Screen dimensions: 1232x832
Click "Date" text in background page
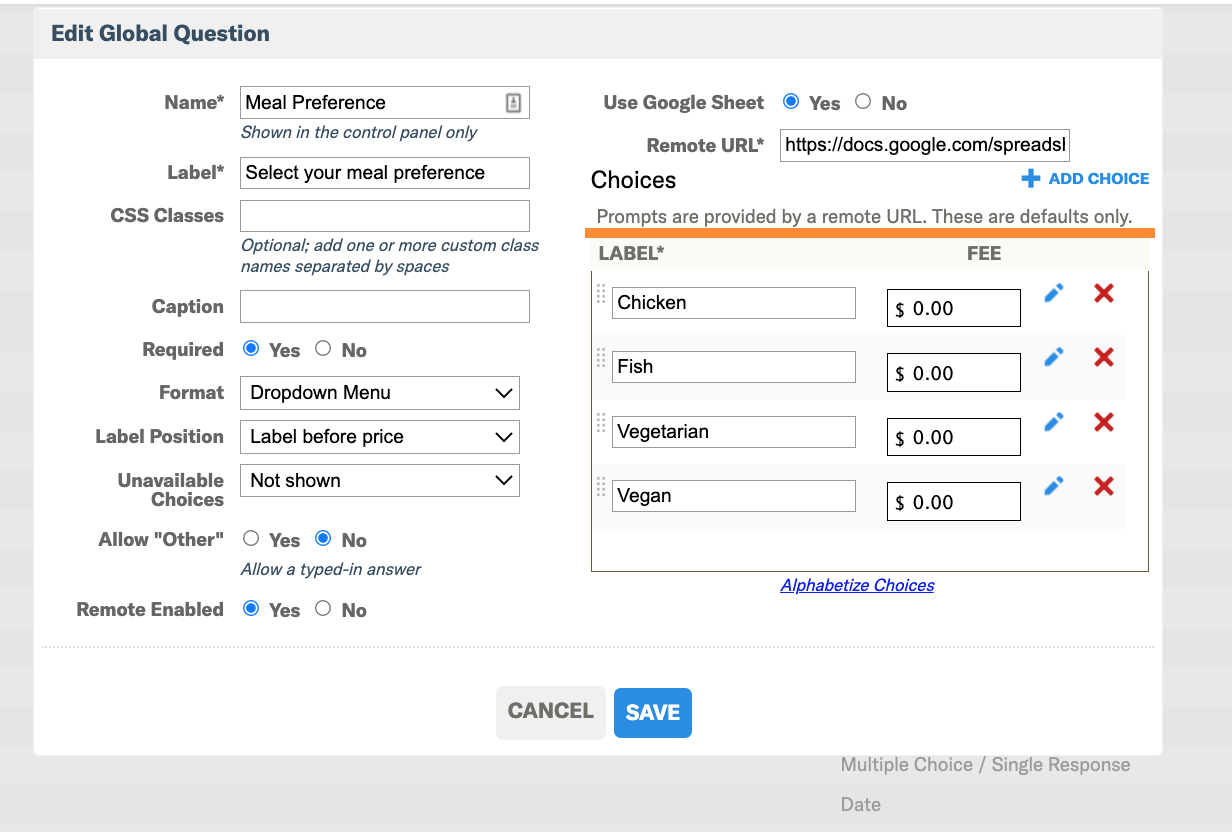(861, 804)
